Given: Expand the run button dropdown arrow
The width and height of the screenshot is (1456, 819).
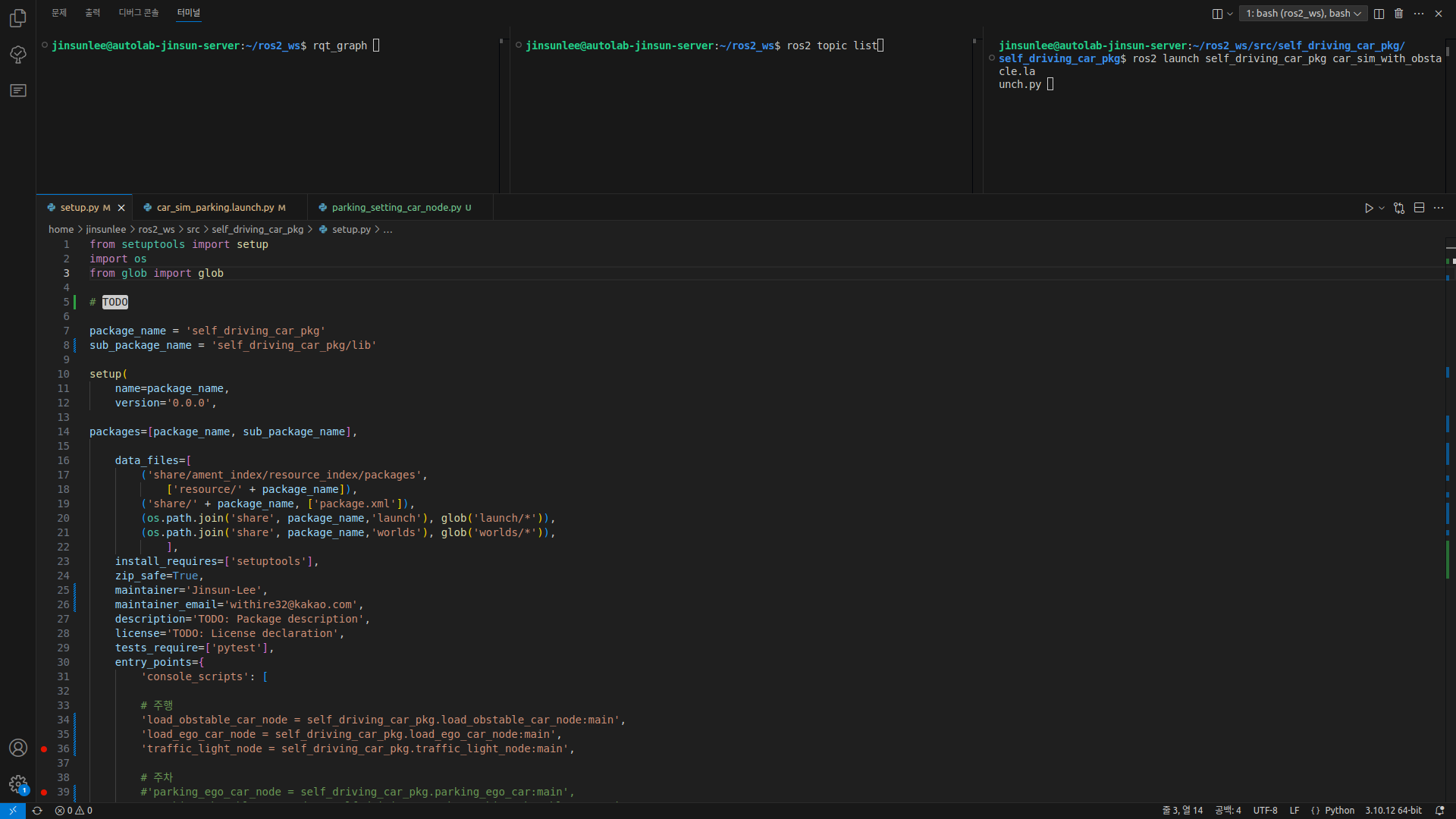Looking at the screenshot, I should (1382, 208).
